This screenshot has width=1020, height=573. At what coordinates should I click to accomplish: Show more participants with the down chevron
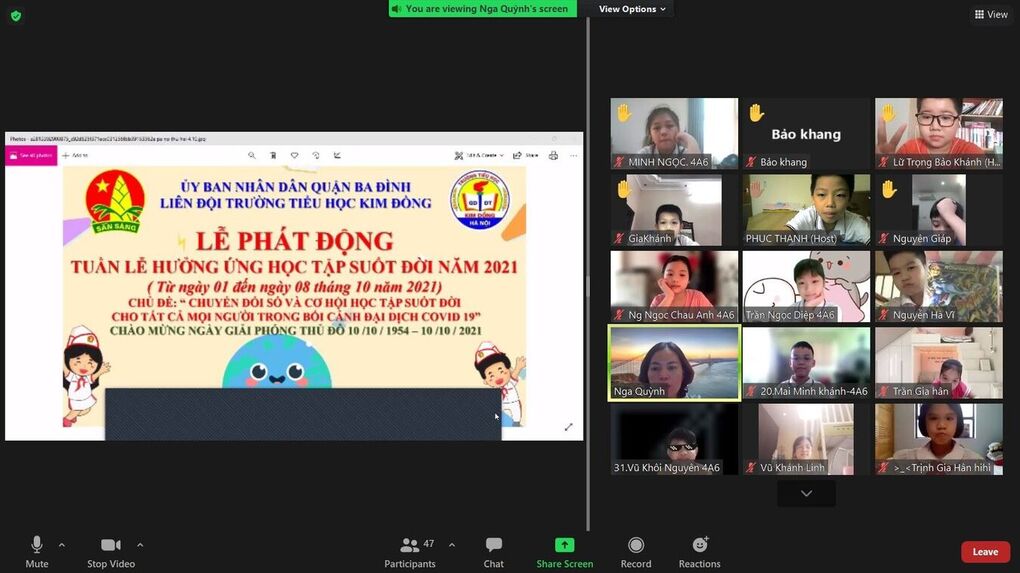click(x=806, y=493)
